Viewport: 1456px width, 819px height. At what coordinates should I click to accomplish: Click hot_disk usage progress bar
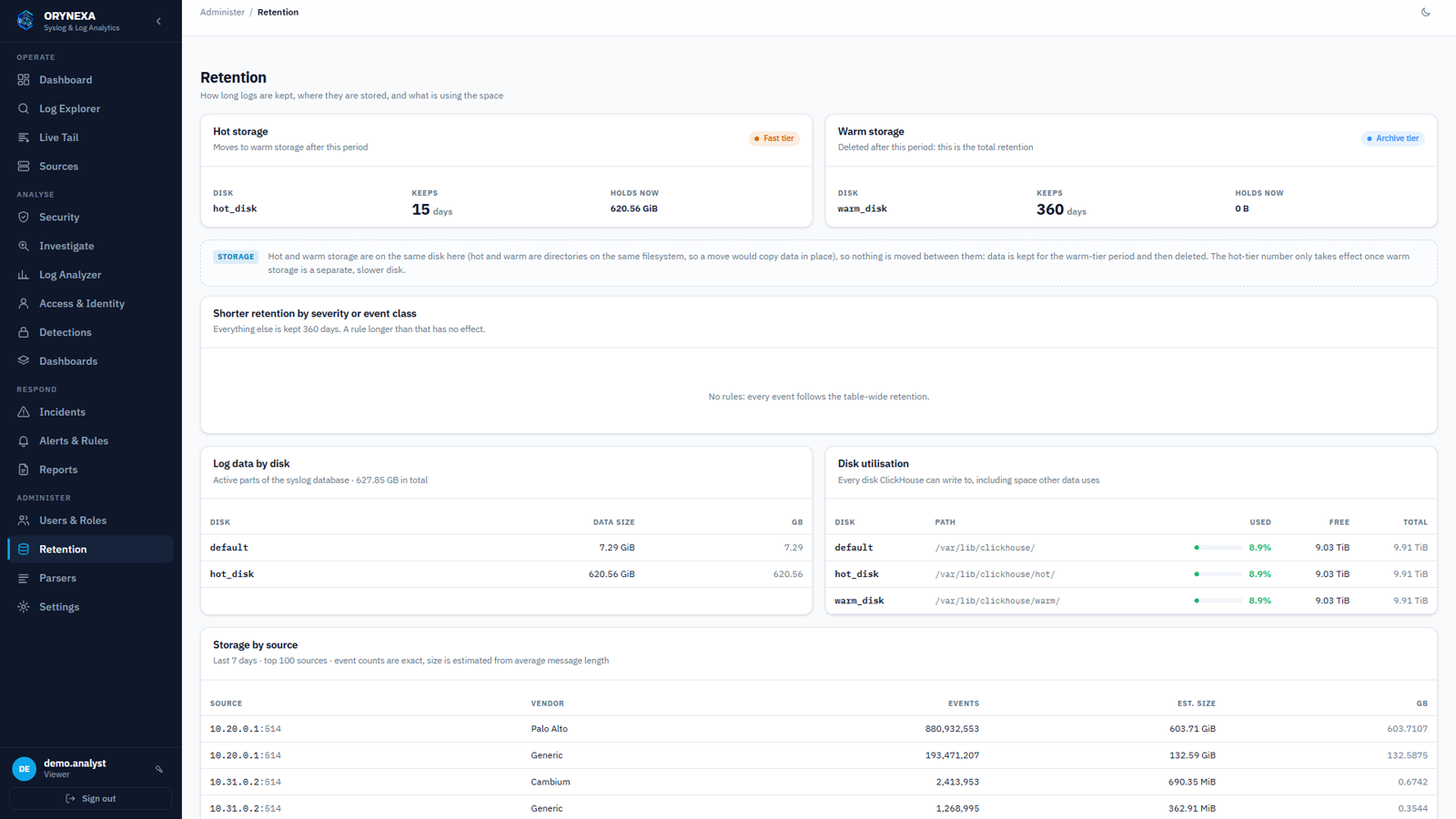1218,574
